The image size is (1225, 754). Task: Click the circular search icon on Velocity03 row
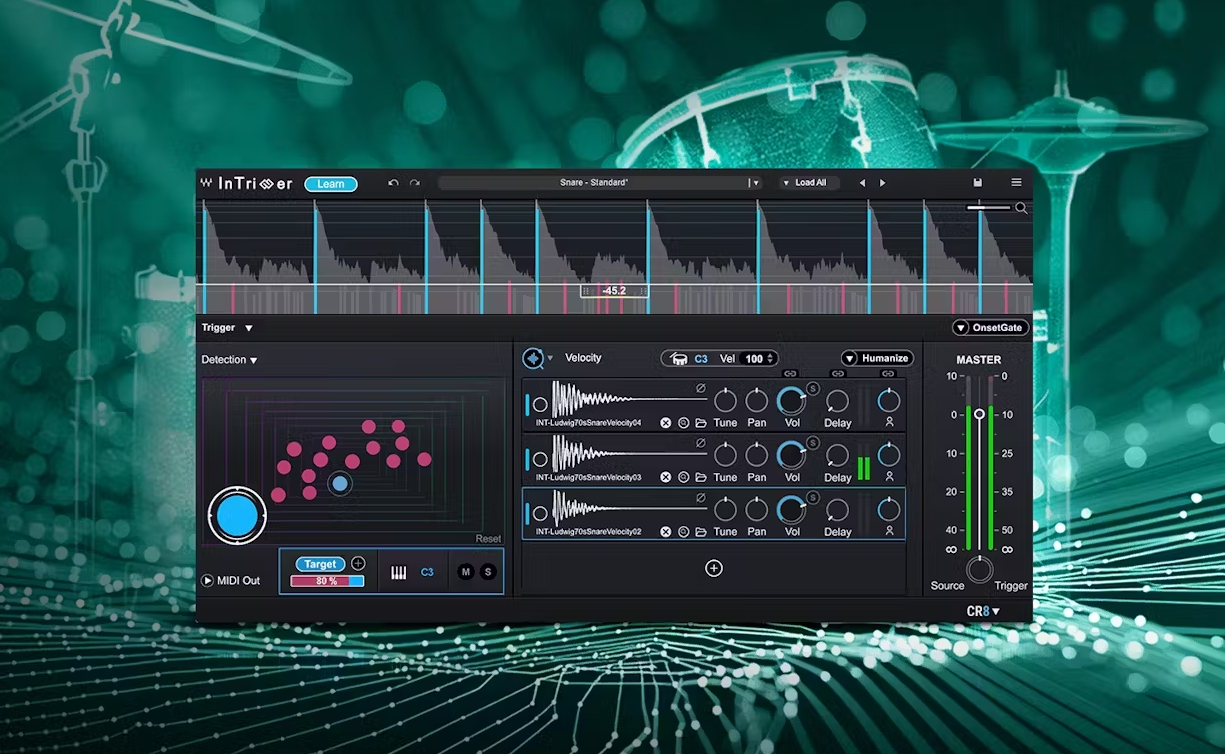[683, 477]
